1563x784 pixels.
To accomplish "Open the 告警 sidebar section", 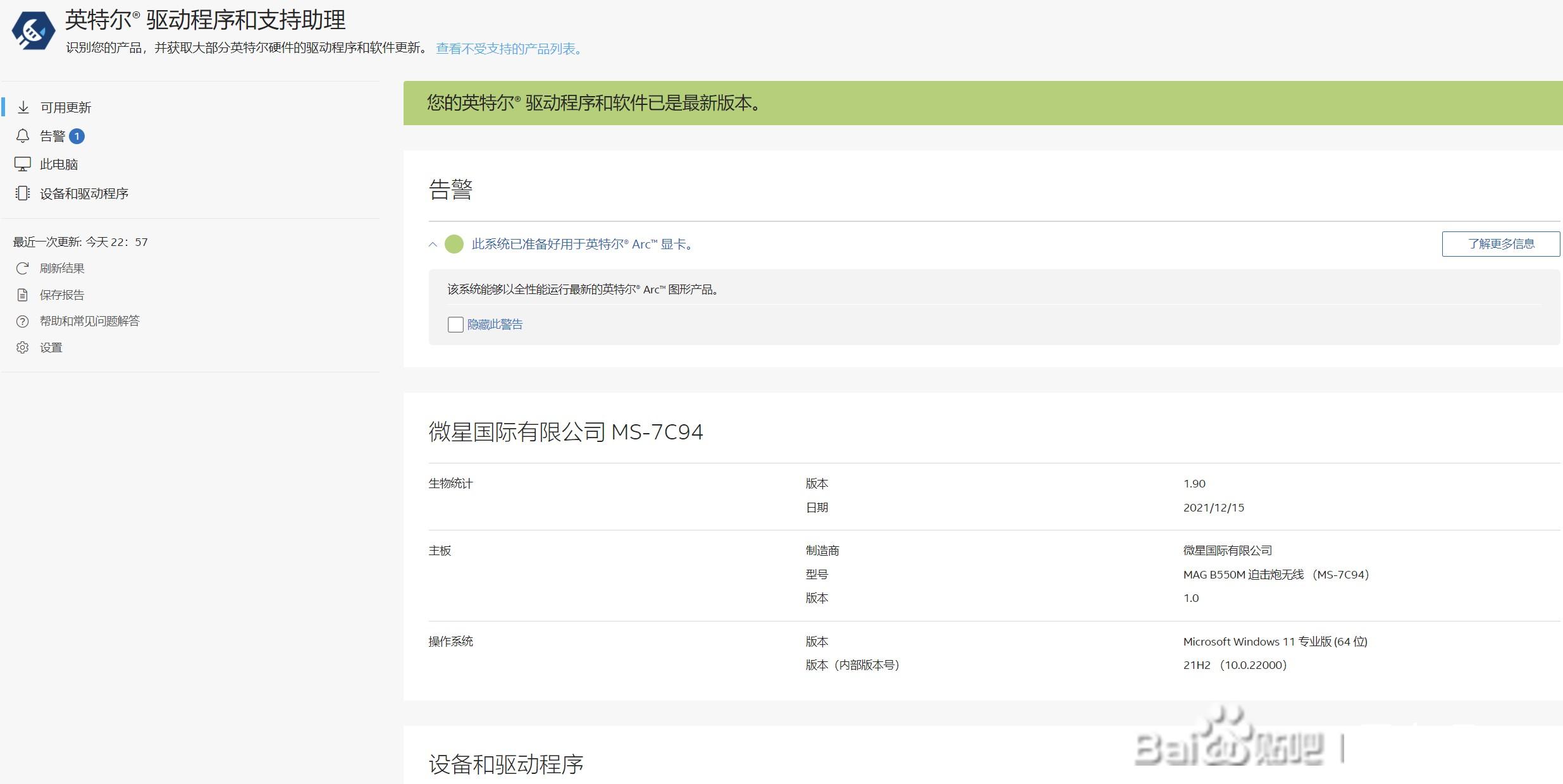I will 53,136.
